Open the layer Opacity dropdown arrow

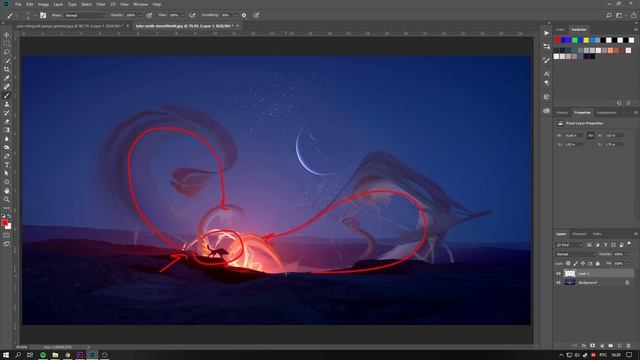(x=628, y=254)
